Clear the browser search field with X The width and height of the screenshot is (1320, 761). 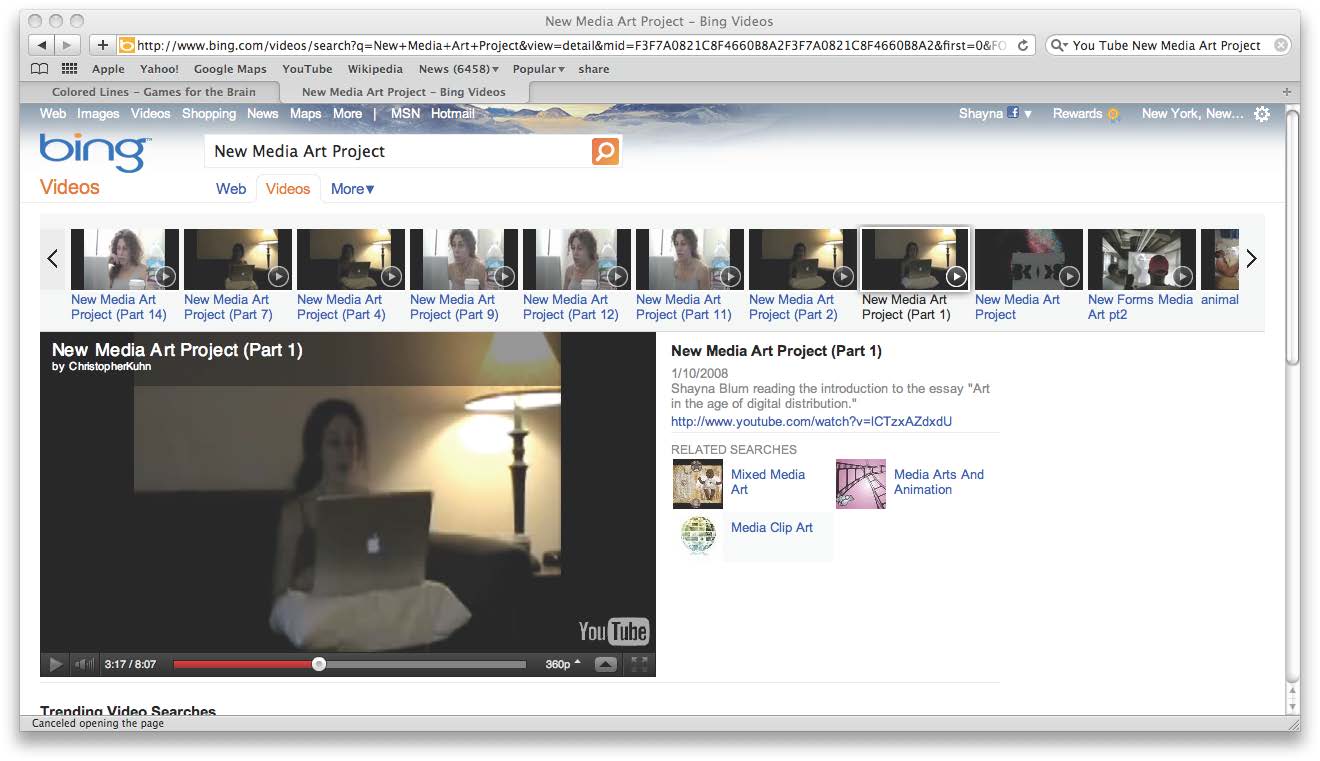pyautogui.click(x=1281, y=45)
